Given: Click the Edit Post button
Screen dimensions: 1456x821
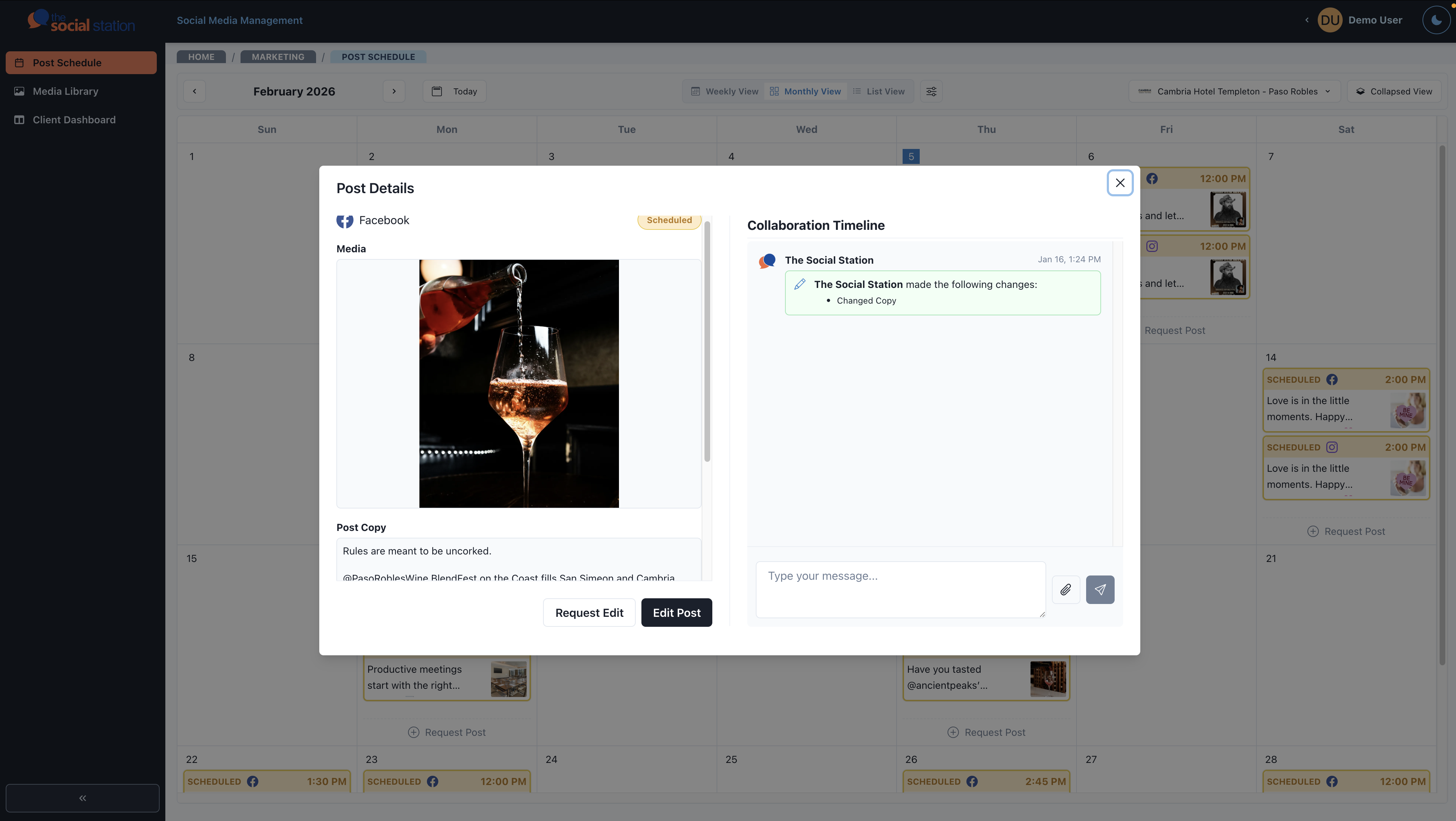Looking at the screenshot, I should [x=676, y=612].
